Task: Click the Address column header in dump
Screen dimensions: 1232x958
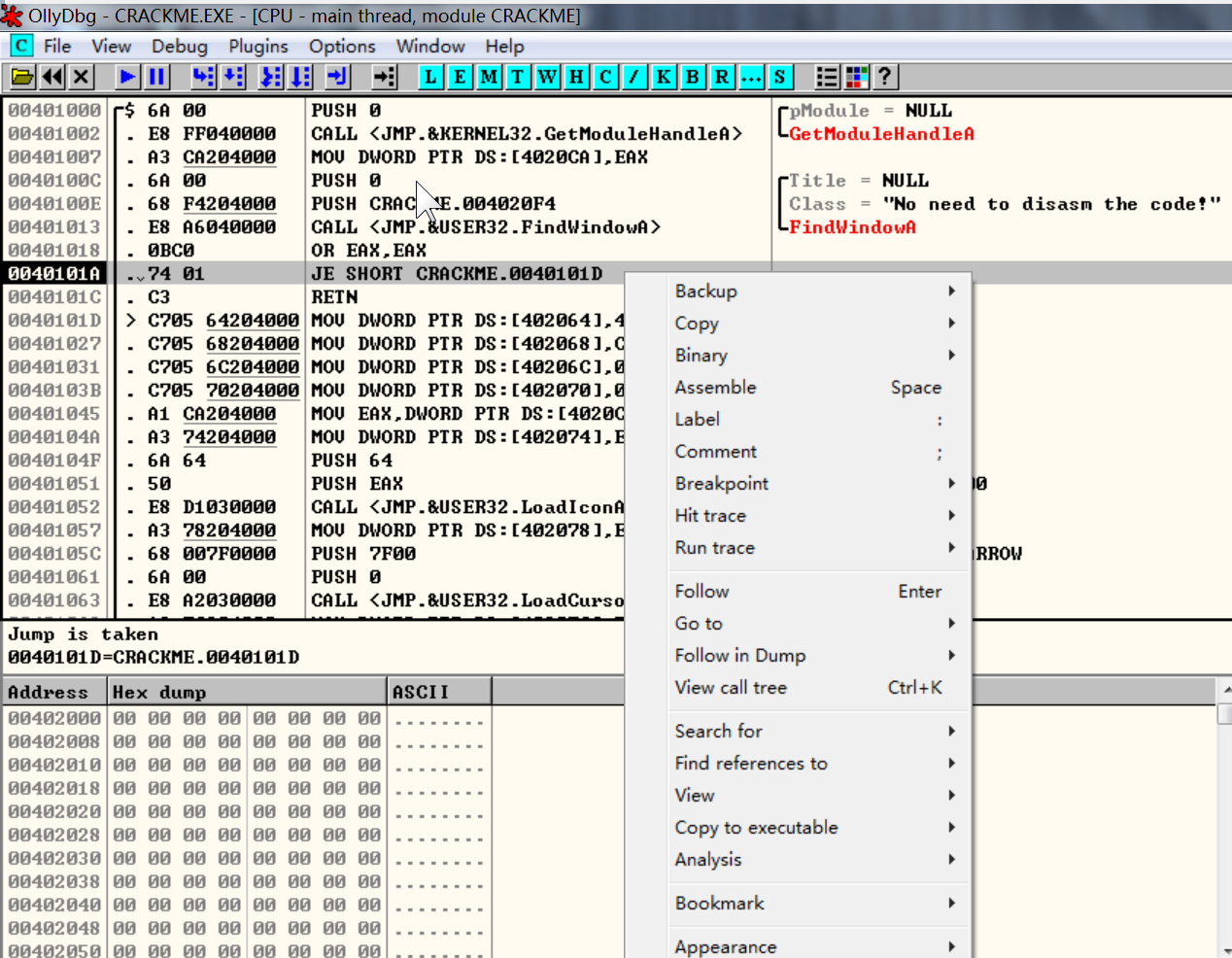Action: coord(53,692)
